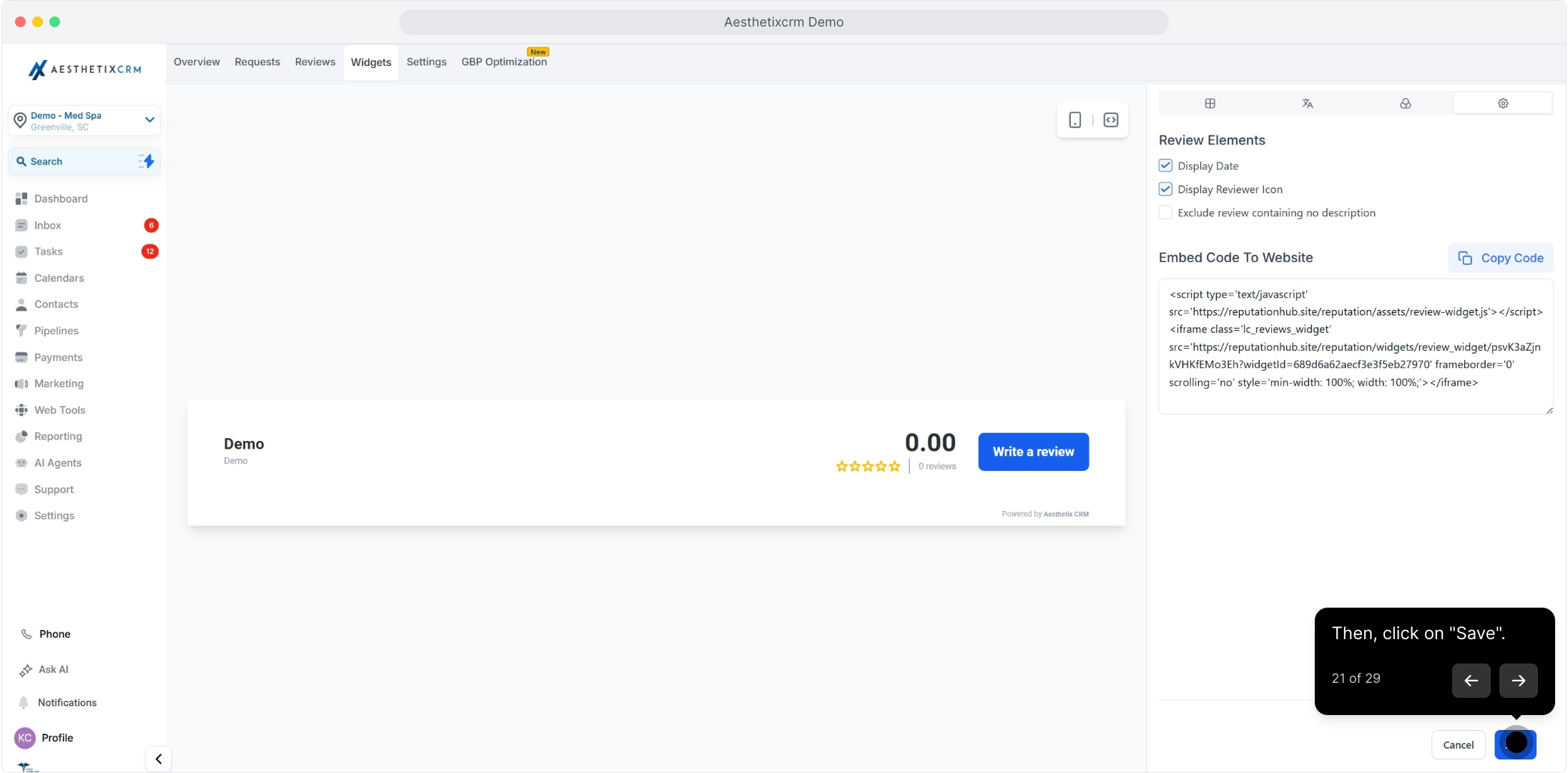The width and height of the screenshot is (1568, 773).
Task: Click the Contacts person icon
Action: click(x=21, y=304)
